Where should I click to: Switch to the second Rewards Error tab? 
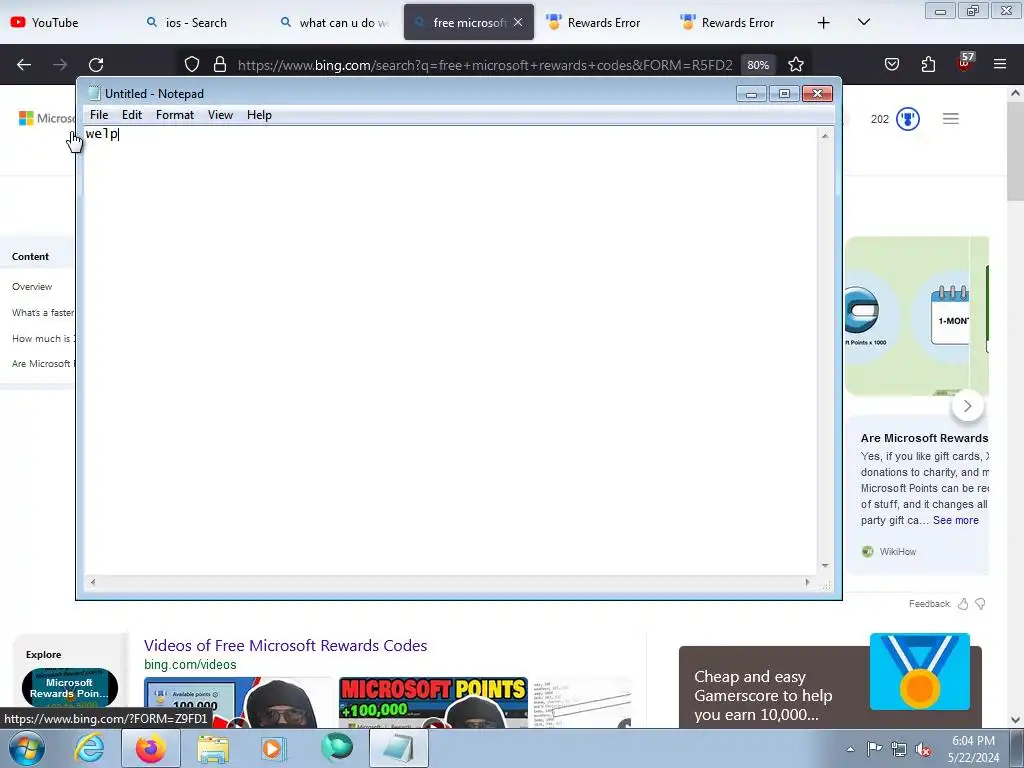coord(736,22)
